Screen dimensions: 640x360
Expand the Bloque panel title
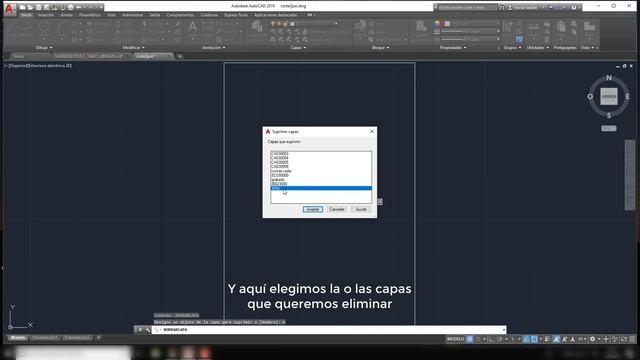[x=380, y=48]
